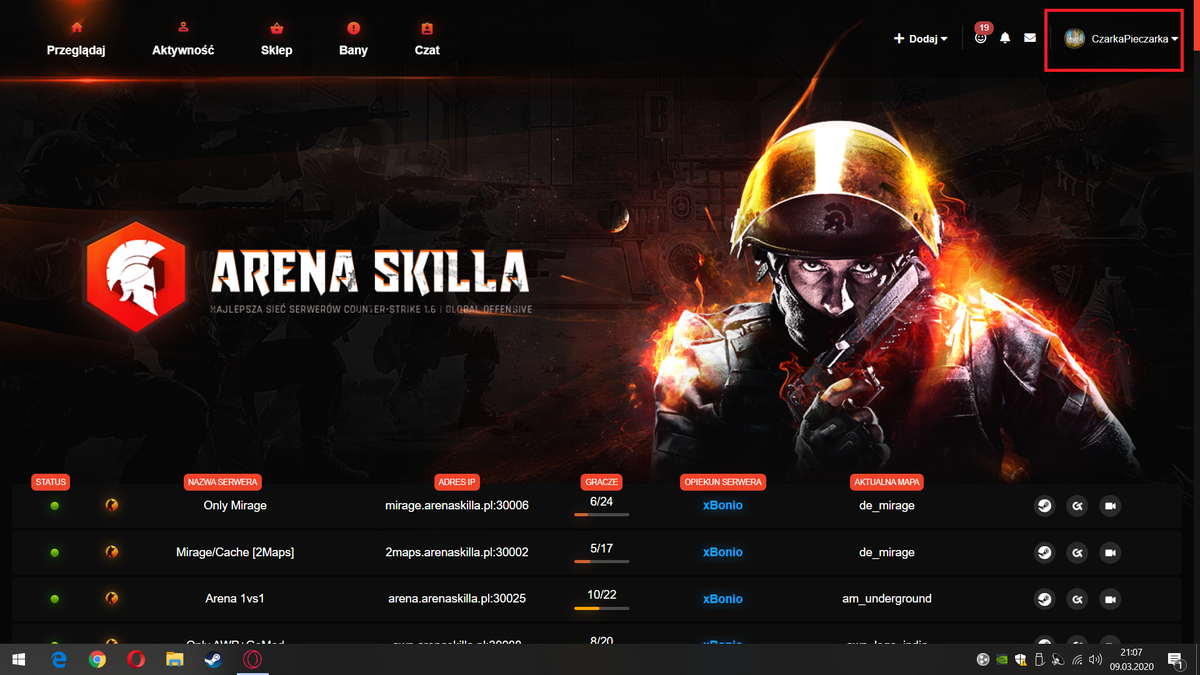The width and height of the screenshot is (1200, 675).
Task: Click the GRACZE column header
Action: pyautogui.click(x=601, y=482)
